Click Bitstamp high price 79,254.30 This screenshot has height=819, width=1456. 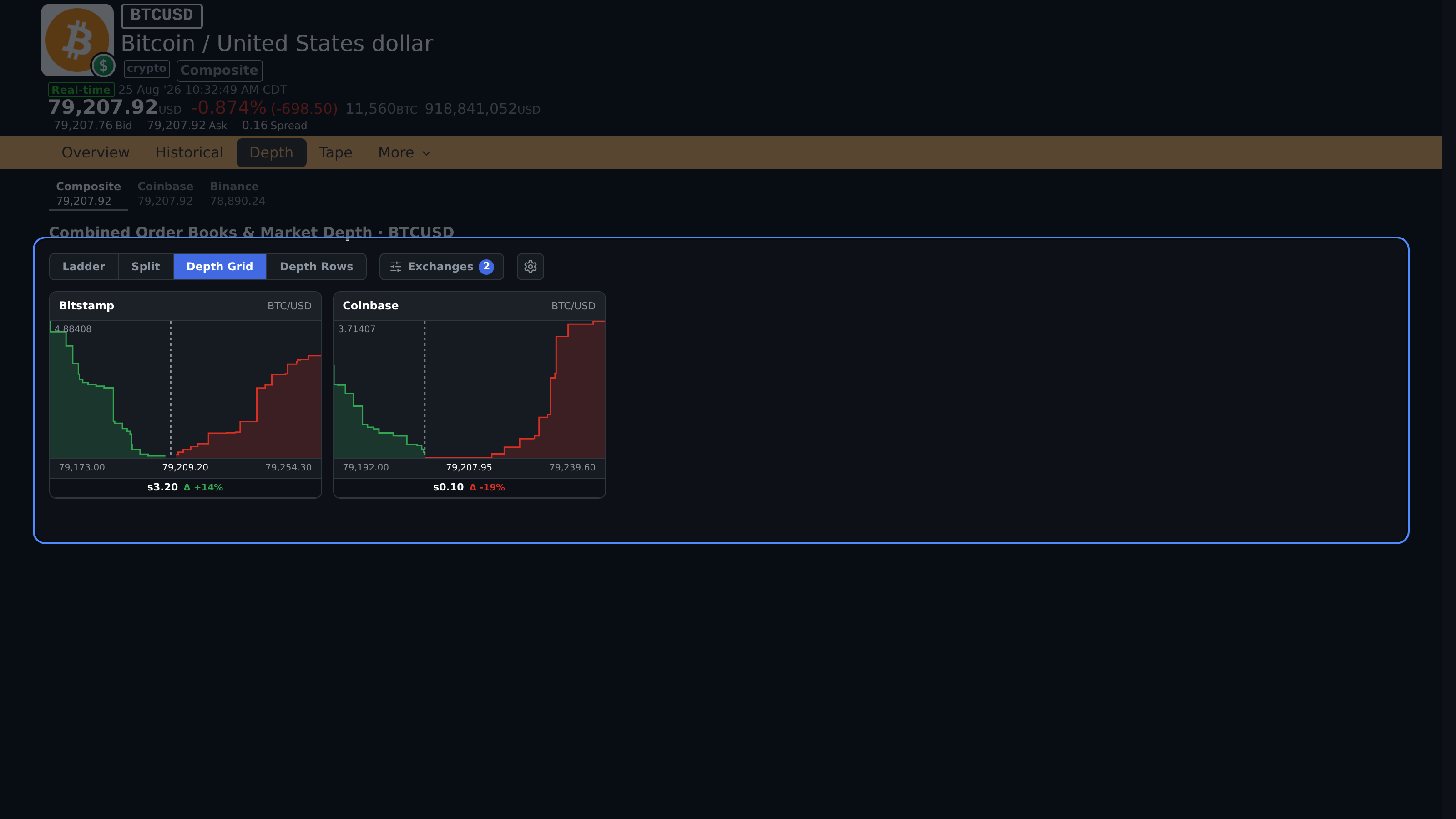coord(288,467)
